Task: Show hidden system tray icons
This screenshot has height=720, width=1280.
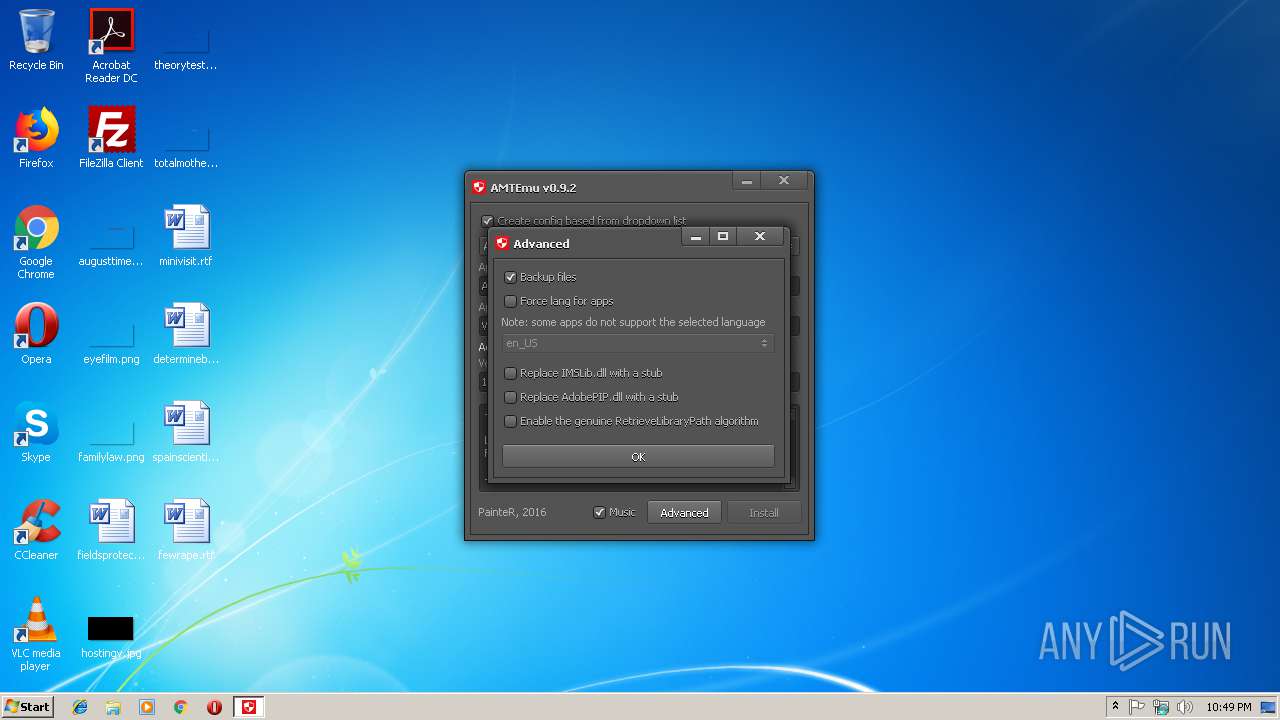Action: click(1115, 707)
